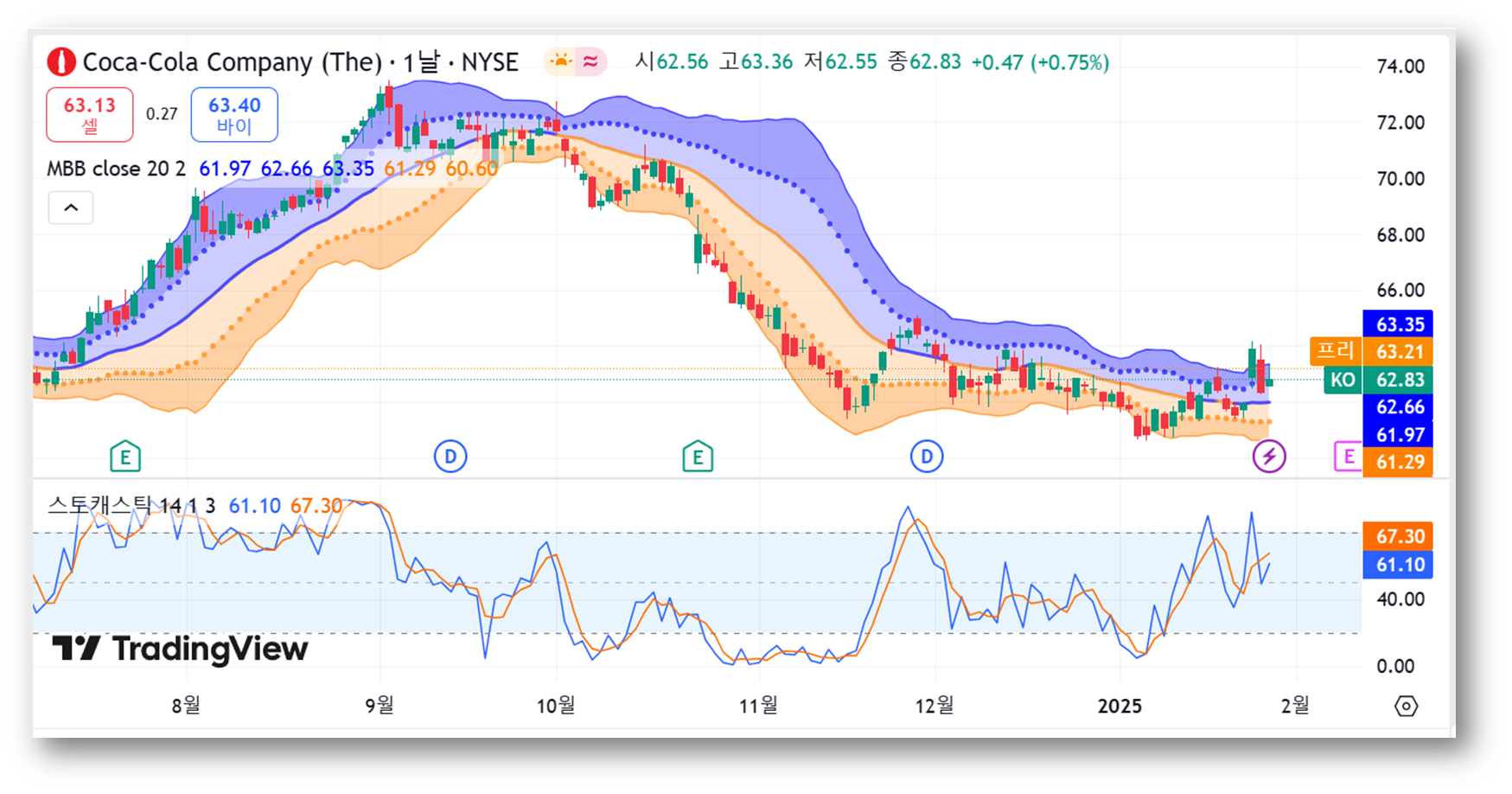
Task: Click the pink upcoming earnings E marker
Action: click(x=1348, y=456)
